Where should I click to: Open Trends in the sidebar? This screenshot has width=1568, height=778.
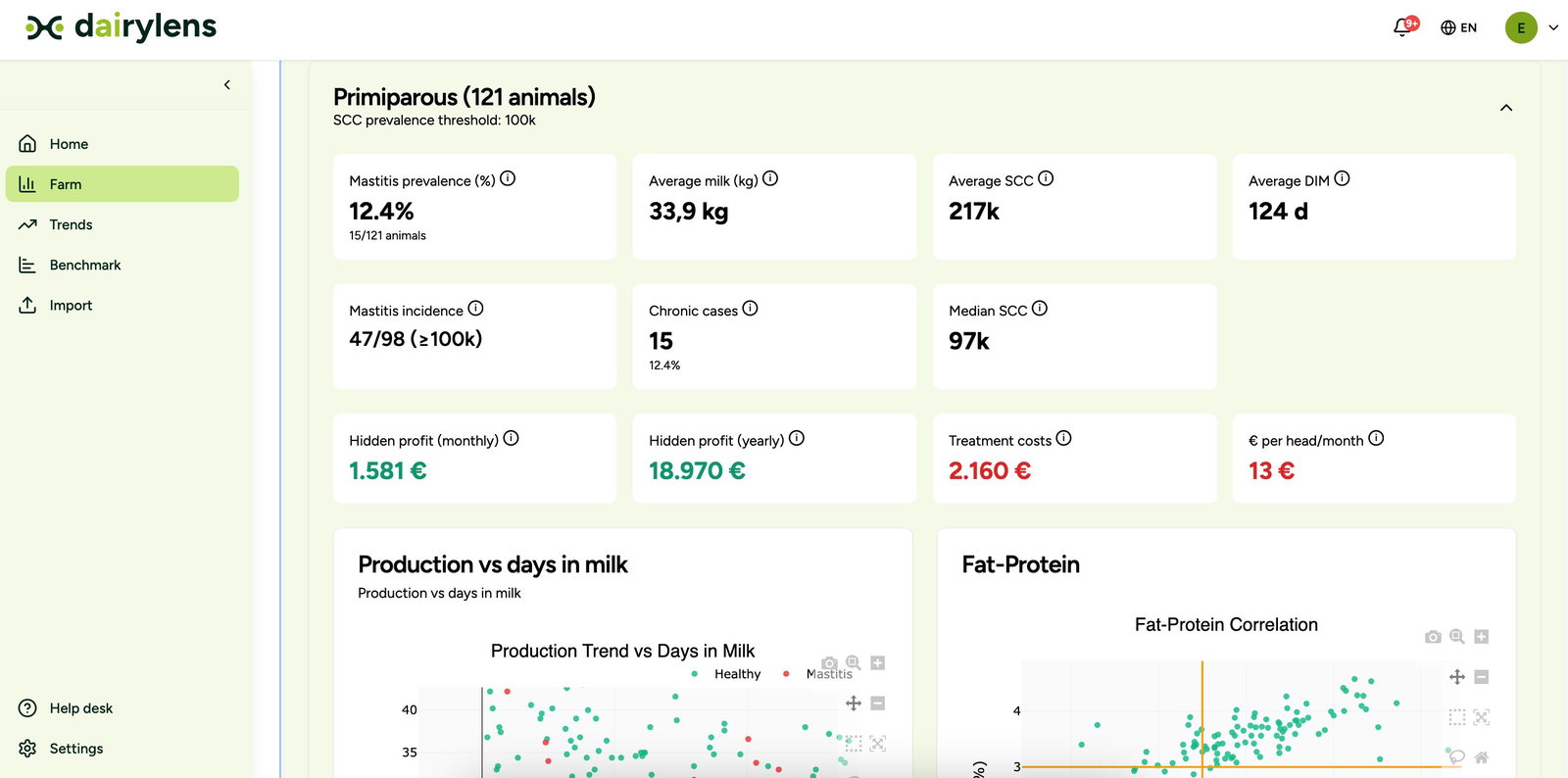coord(122,224)
